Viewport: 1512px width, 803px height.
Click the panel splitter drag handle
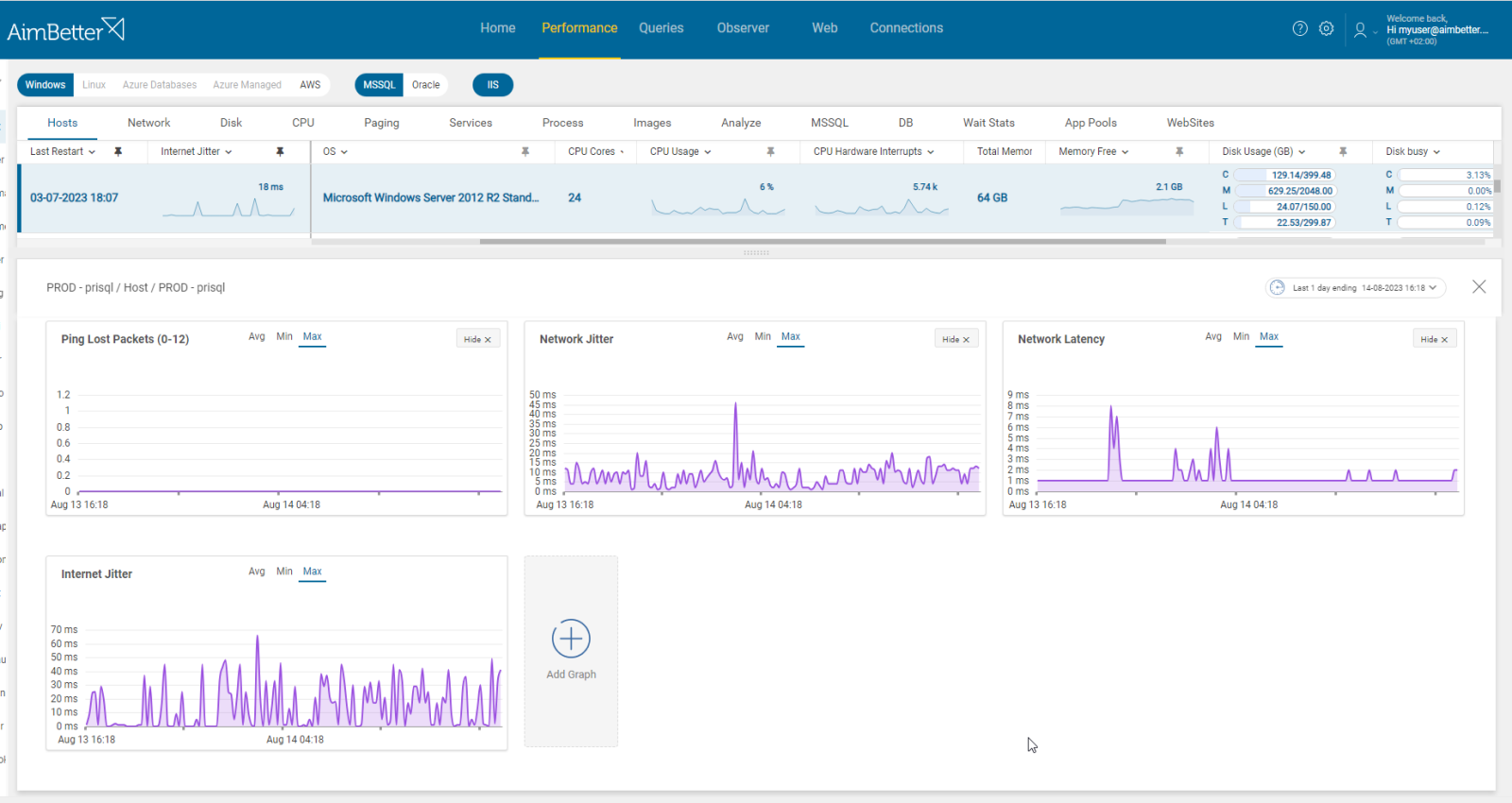click(x=756, y=253)
